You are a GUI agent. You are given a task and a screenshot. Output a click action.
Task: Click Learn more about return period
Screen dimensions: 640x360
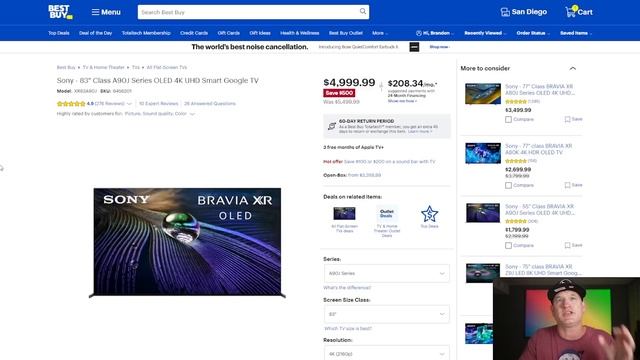(420, 131)
